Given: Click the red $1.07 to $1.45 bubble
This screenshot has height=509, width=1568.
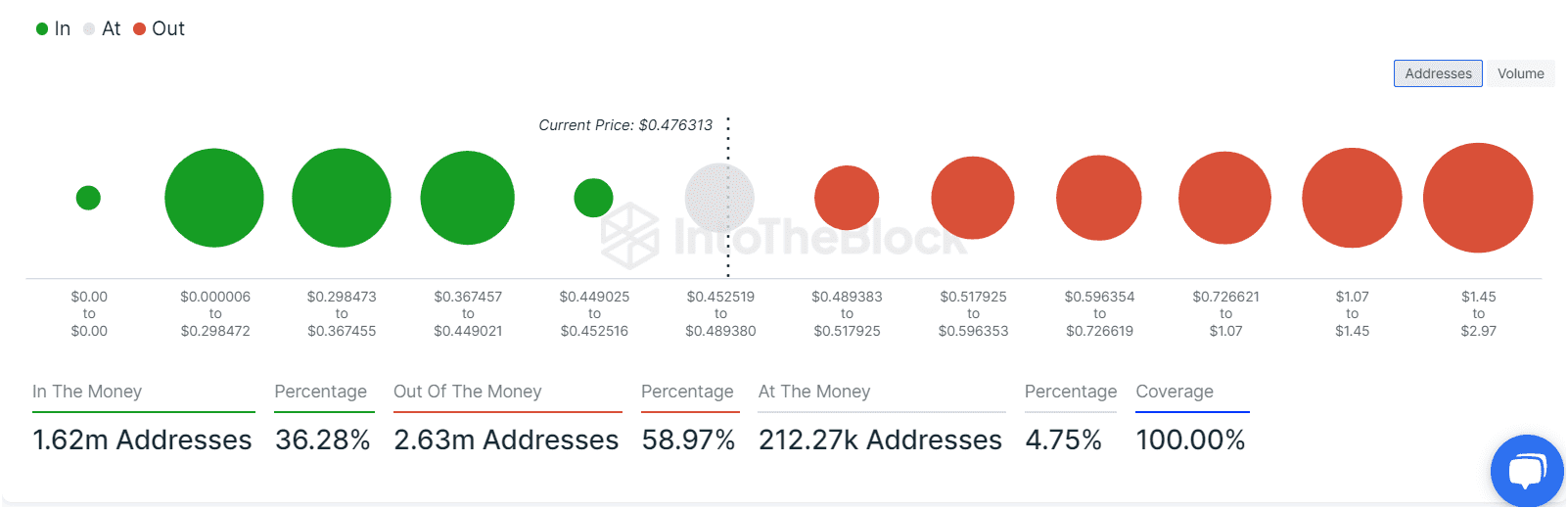Looking at the screenshot, I should pos(1352,198).
